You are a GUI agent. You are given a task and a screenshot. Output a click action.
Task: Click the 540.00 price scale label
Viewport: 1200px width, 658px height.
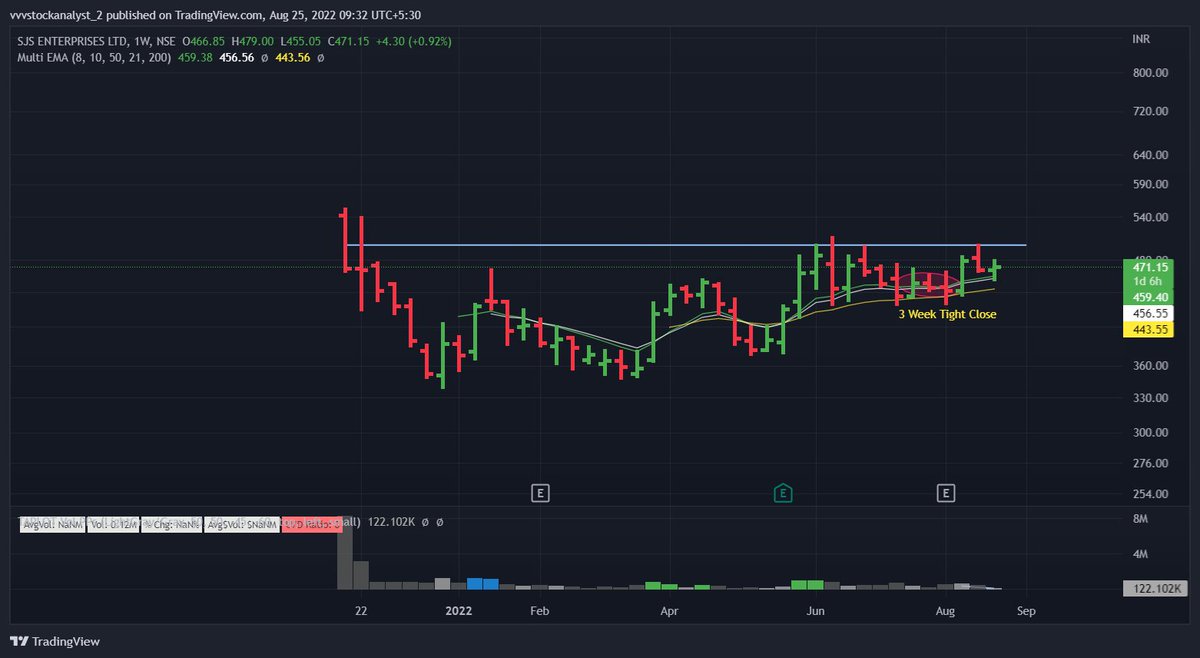click(x=1150, y=217)
